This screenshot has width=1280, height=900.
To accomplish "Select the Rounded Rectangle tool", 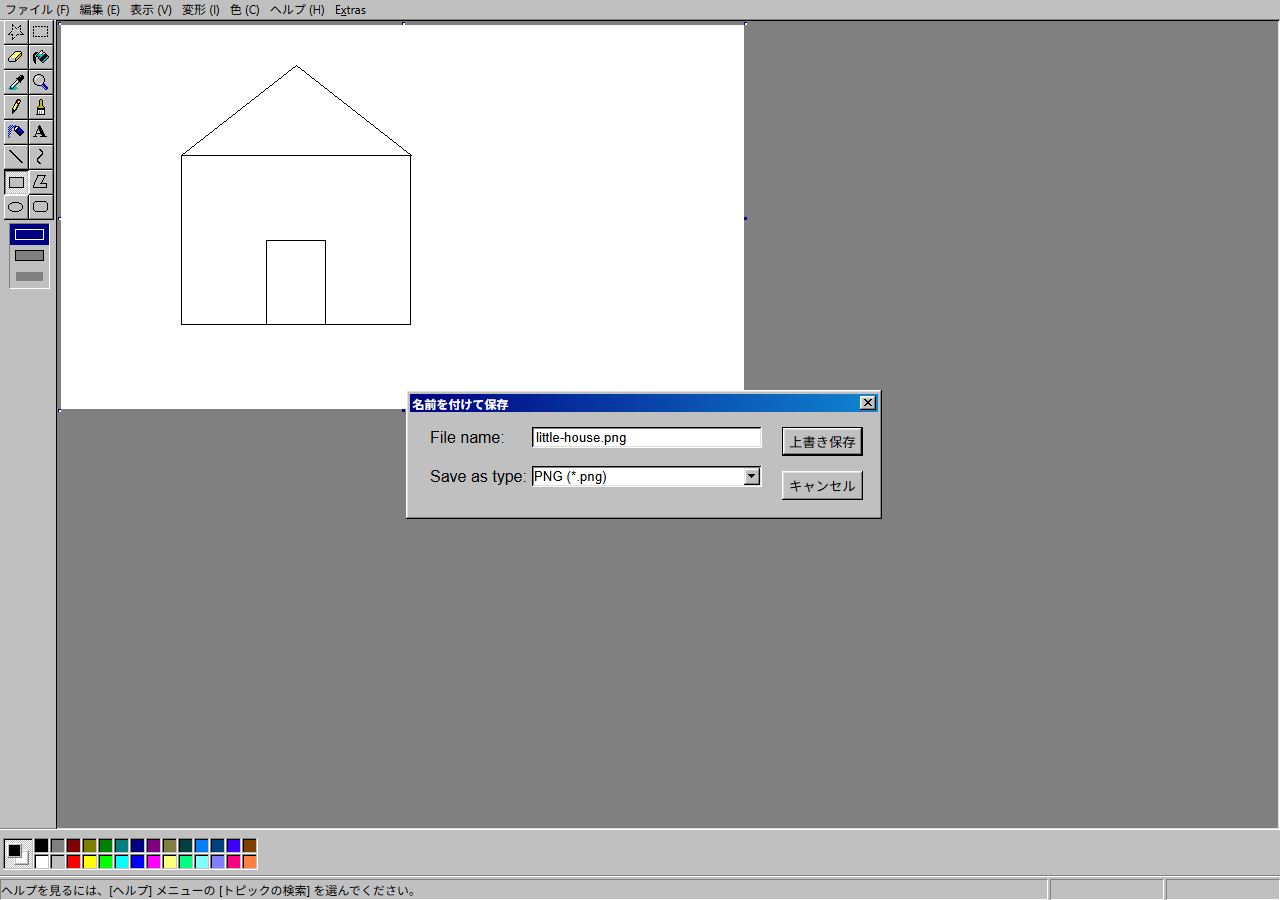I will point(40,207).
